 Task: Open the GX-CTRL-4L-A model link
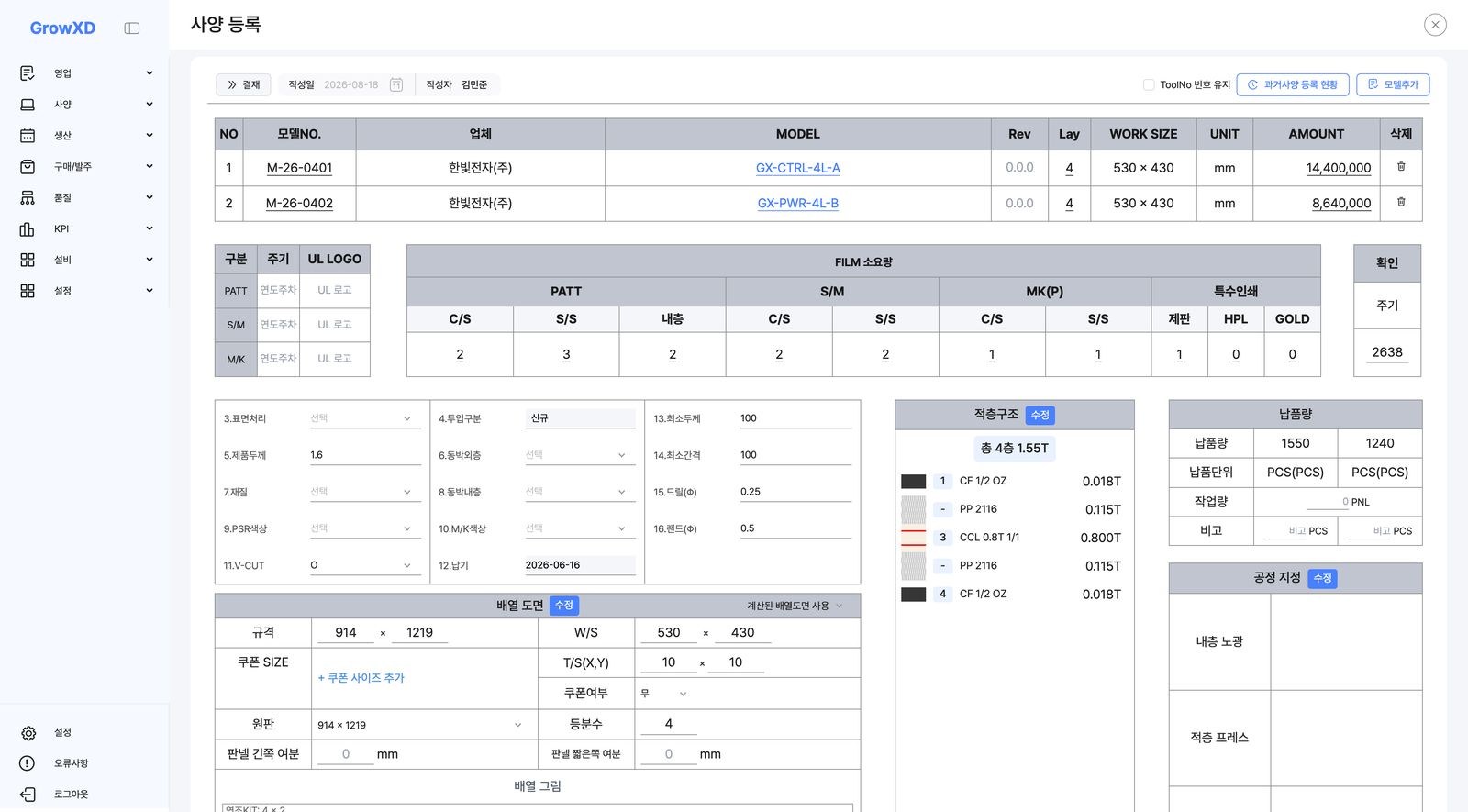pos(798,168)
